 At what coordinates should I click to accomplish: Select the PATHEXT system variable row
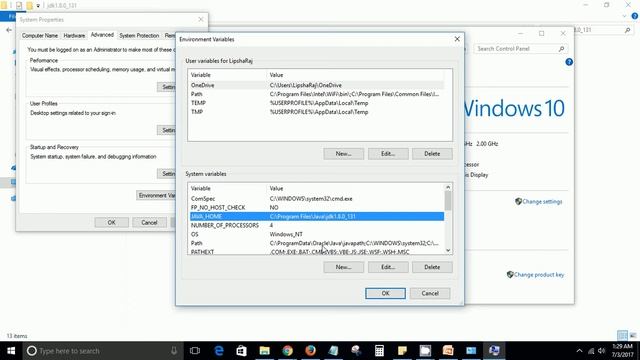click(317, 251)
